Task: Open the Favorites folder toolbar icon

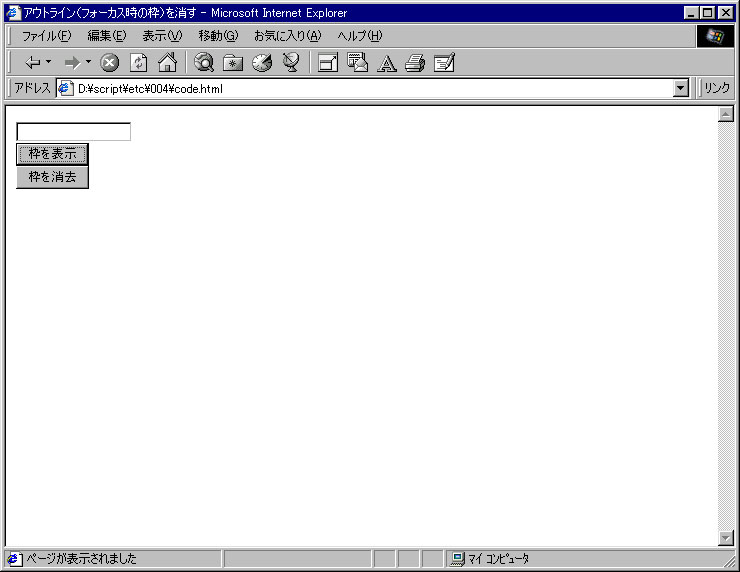Action: tap(233, 62)
